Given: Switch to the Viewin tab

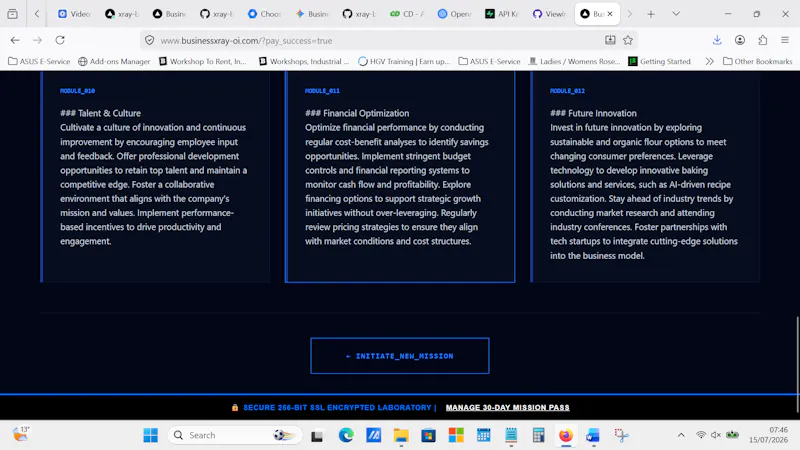Looking at the screenshot, I should coord(549,14).
